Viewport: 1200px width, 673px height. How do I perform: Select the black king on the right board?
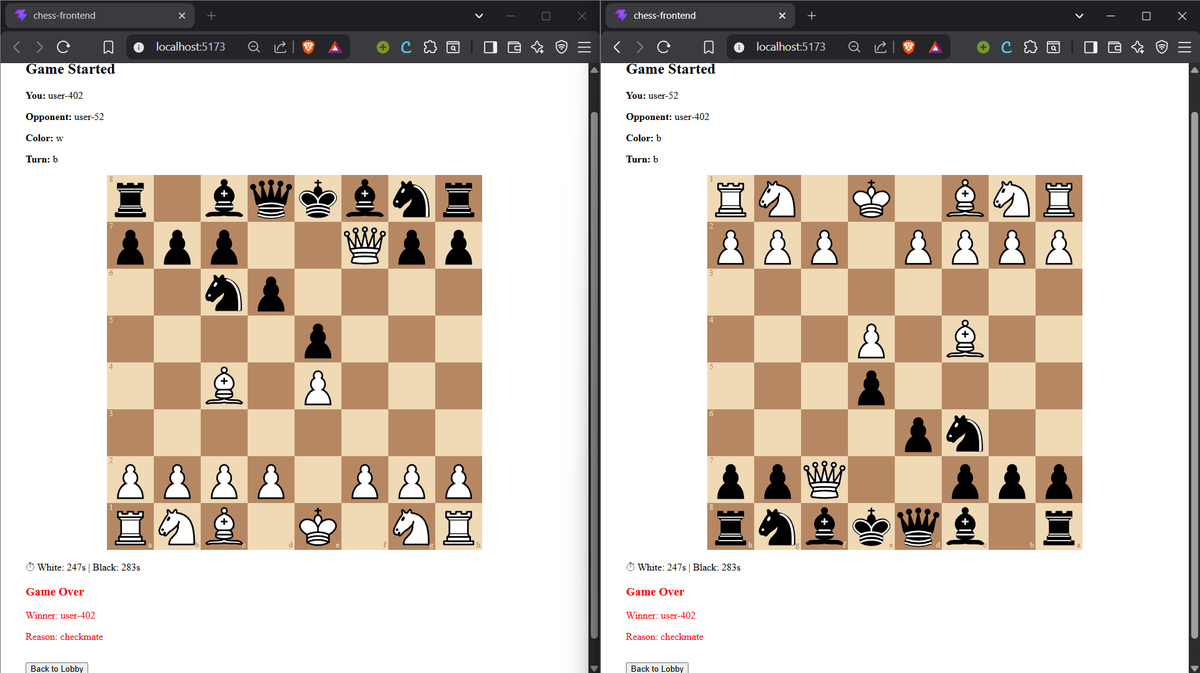[871, 526]
